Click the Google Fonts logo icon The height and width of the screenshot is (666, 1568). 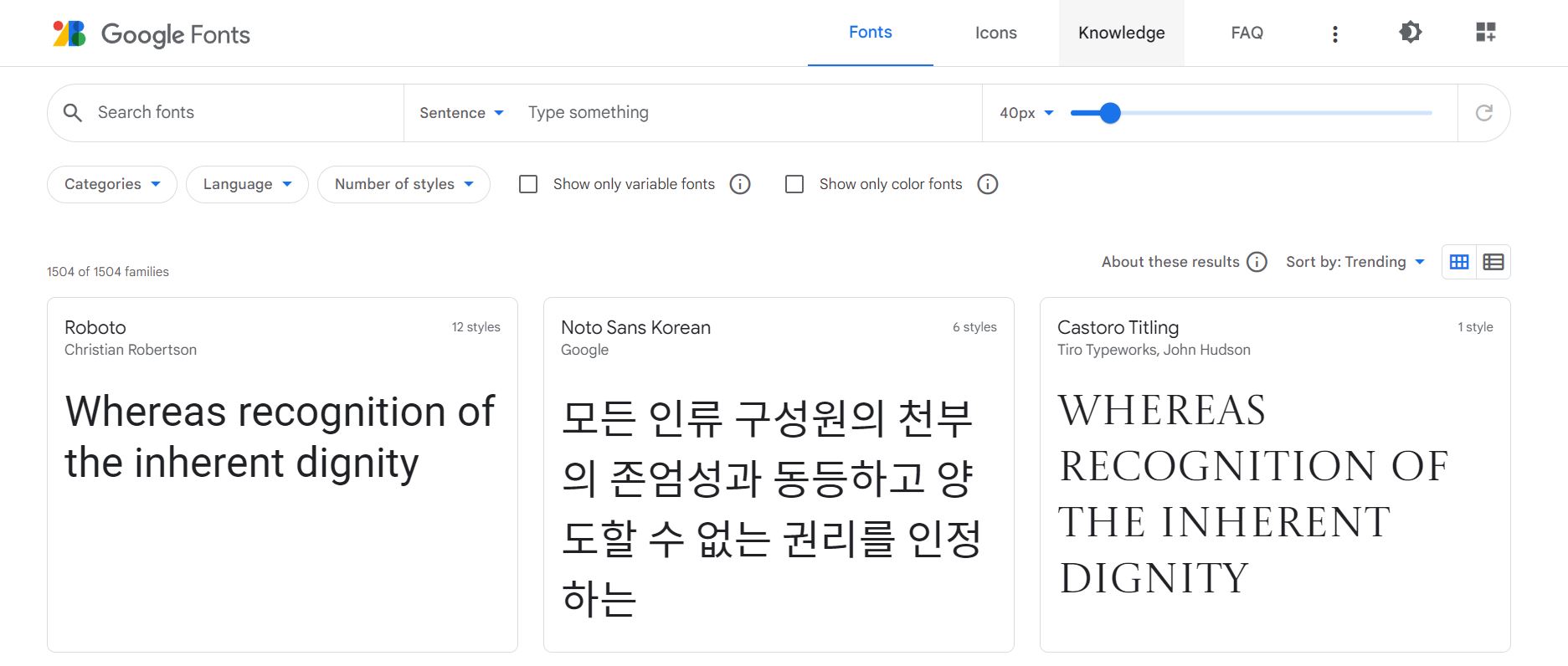pos(69,33)
